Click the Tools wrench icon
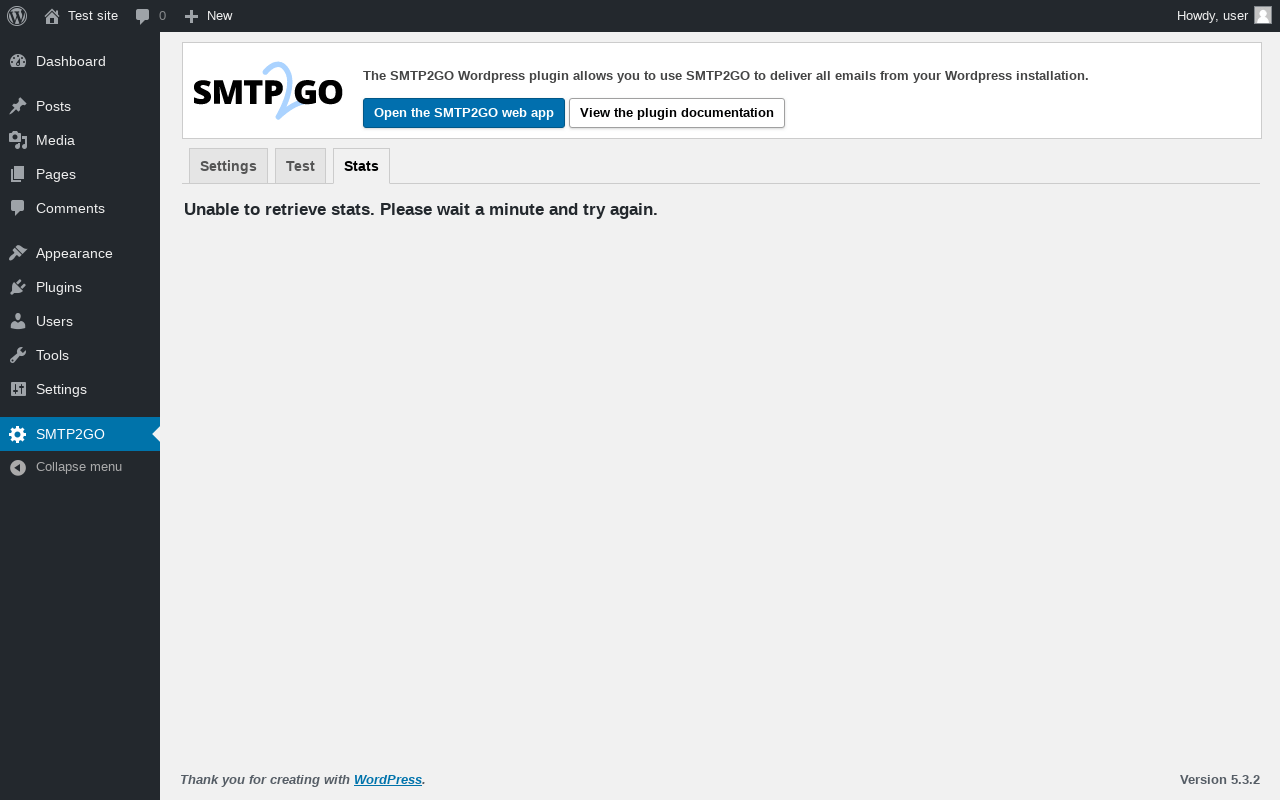1280x800 pixels. click(18, 355)
